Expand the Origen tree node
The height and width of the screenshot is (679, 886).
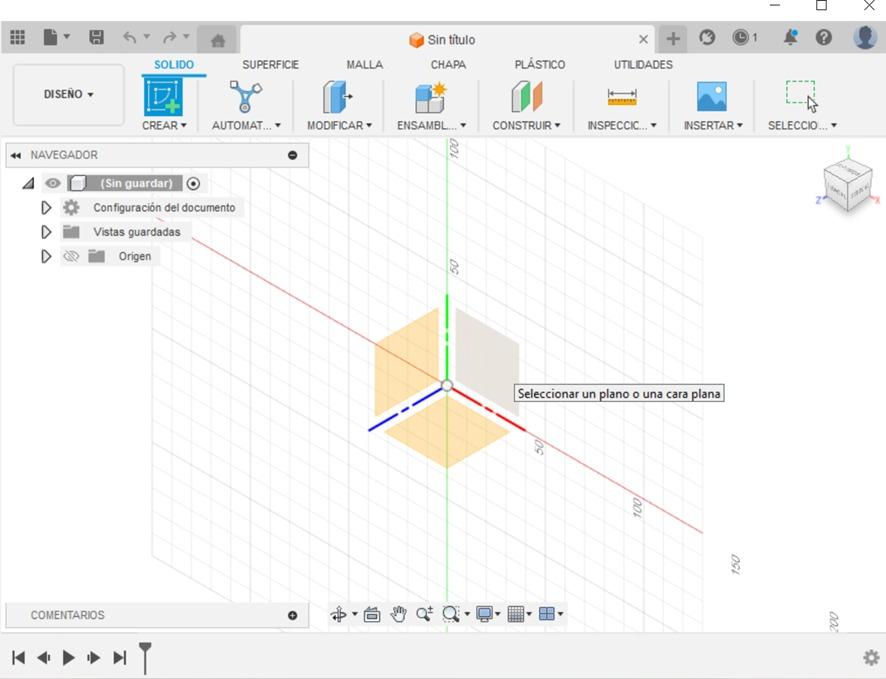(x=46, y=256)
